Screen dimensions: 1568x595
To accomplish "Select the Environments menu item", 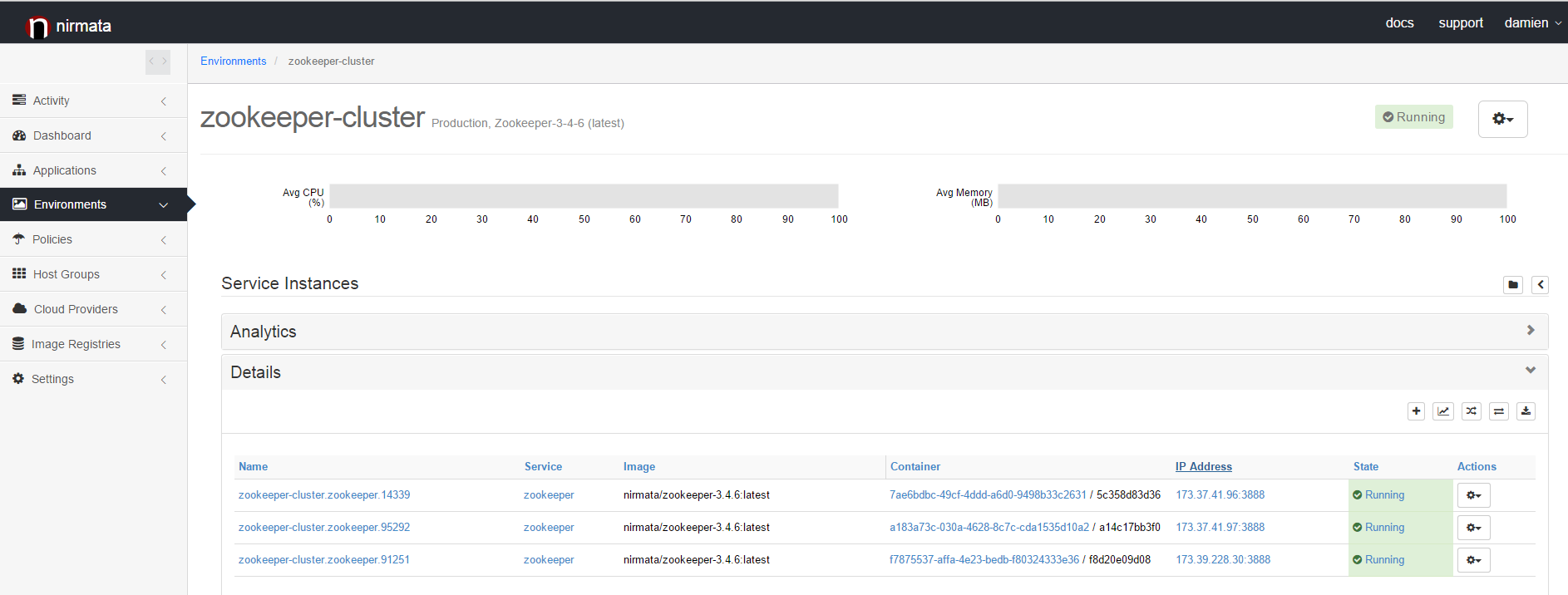I will click(x=93, y=204).
